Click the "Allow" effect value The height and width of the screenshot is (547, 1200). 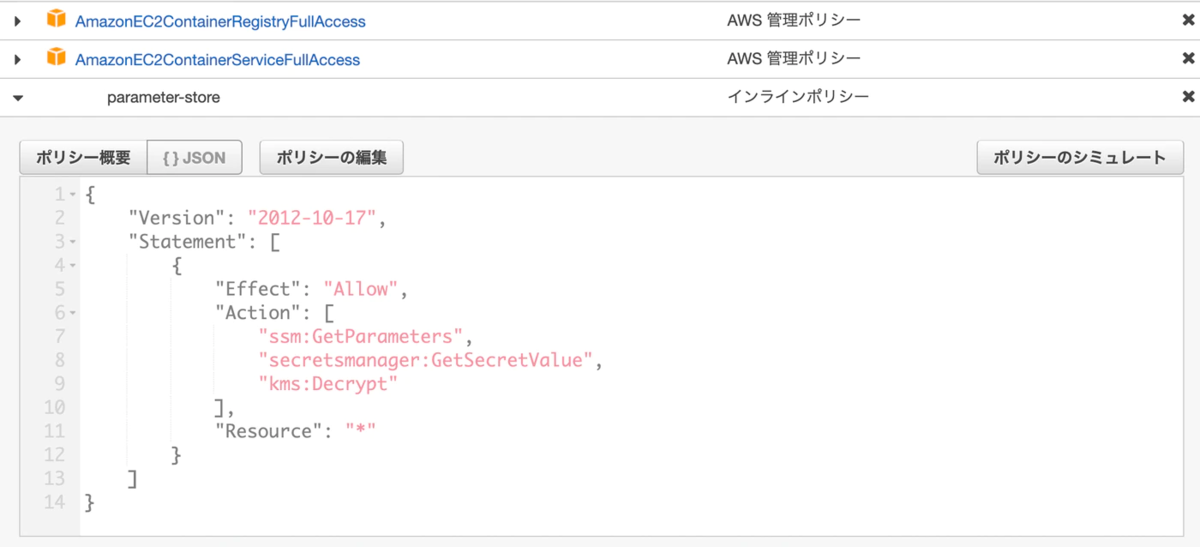point(361,289)
